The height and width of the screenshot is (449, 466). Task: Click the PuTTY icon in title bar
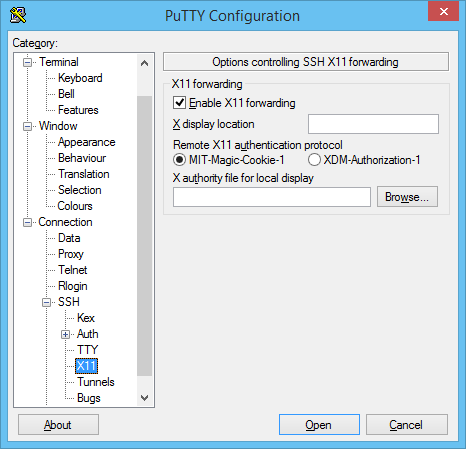click(18, 16)
